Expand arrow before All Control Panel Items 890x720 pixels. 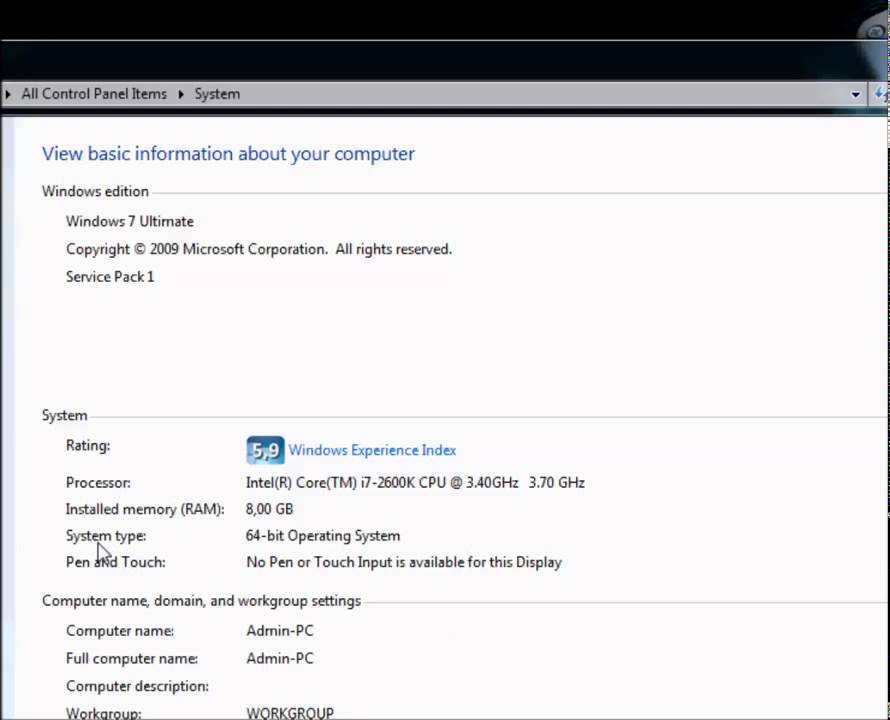8,94
